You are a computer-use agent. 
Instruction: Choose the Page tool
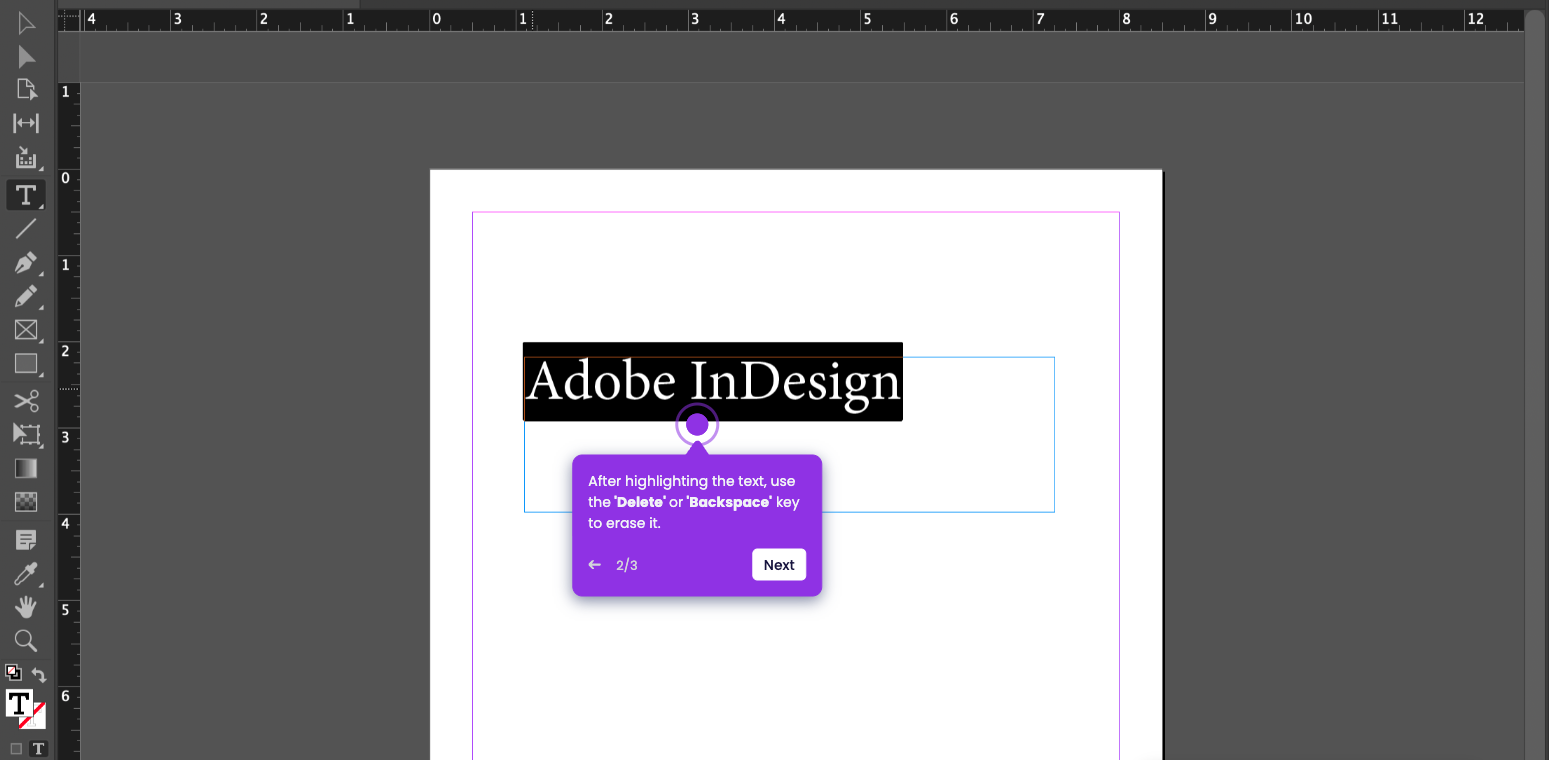[x=26, y=90]
